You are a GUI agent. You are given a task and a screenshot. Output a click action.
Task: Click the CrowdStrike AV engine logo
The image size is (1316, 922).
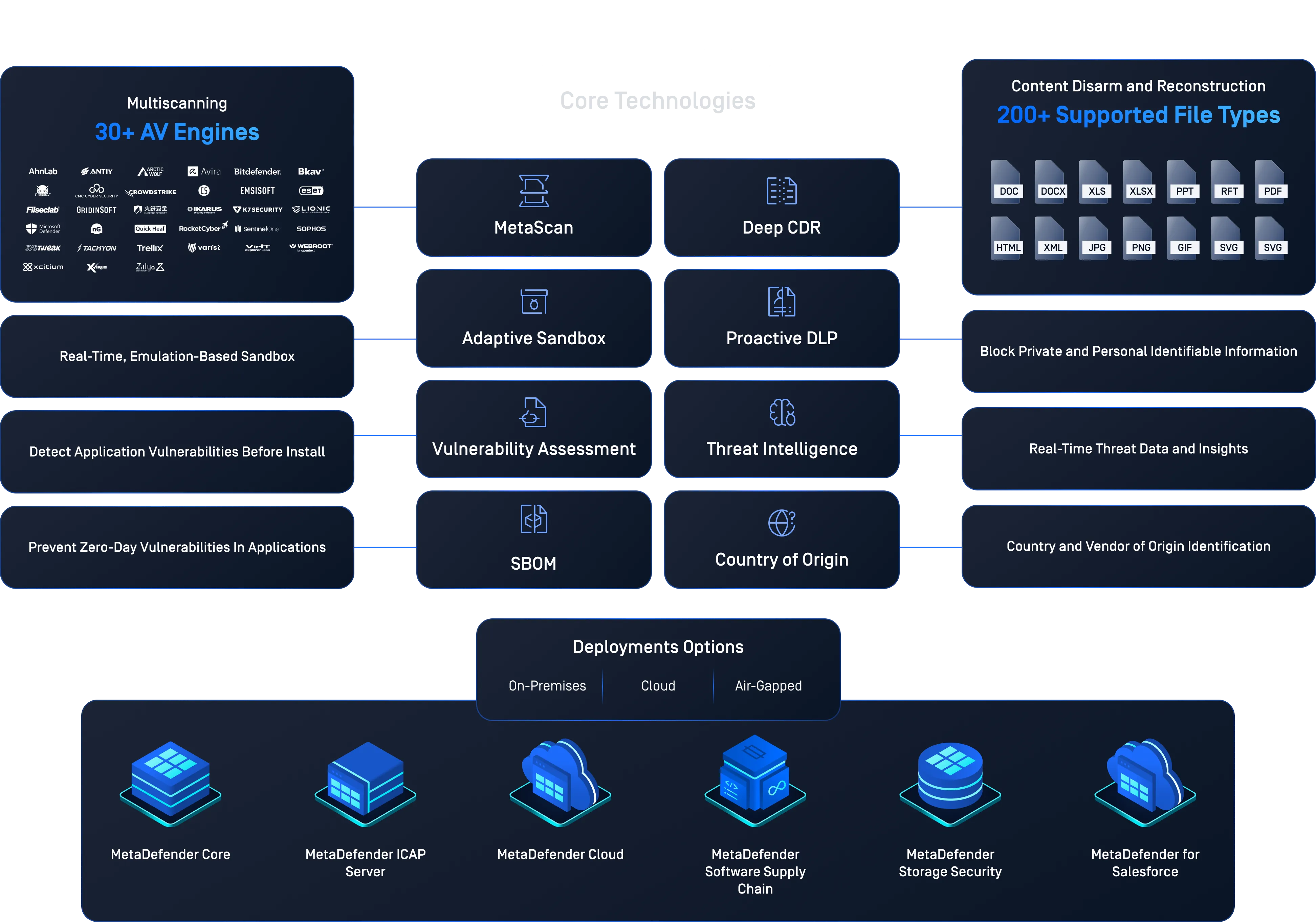pos(150,192)
